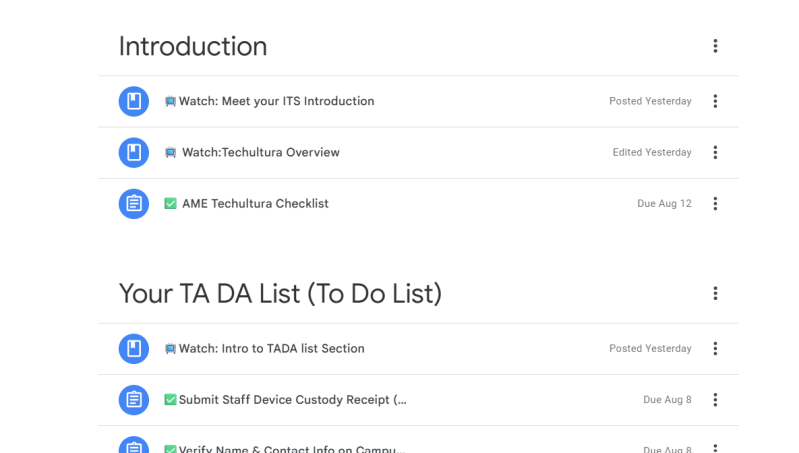Open the more options menu for Techultura Overview
Image resolution: width=799 pixels, height=453 pixels.
click(x=715, y=153)
